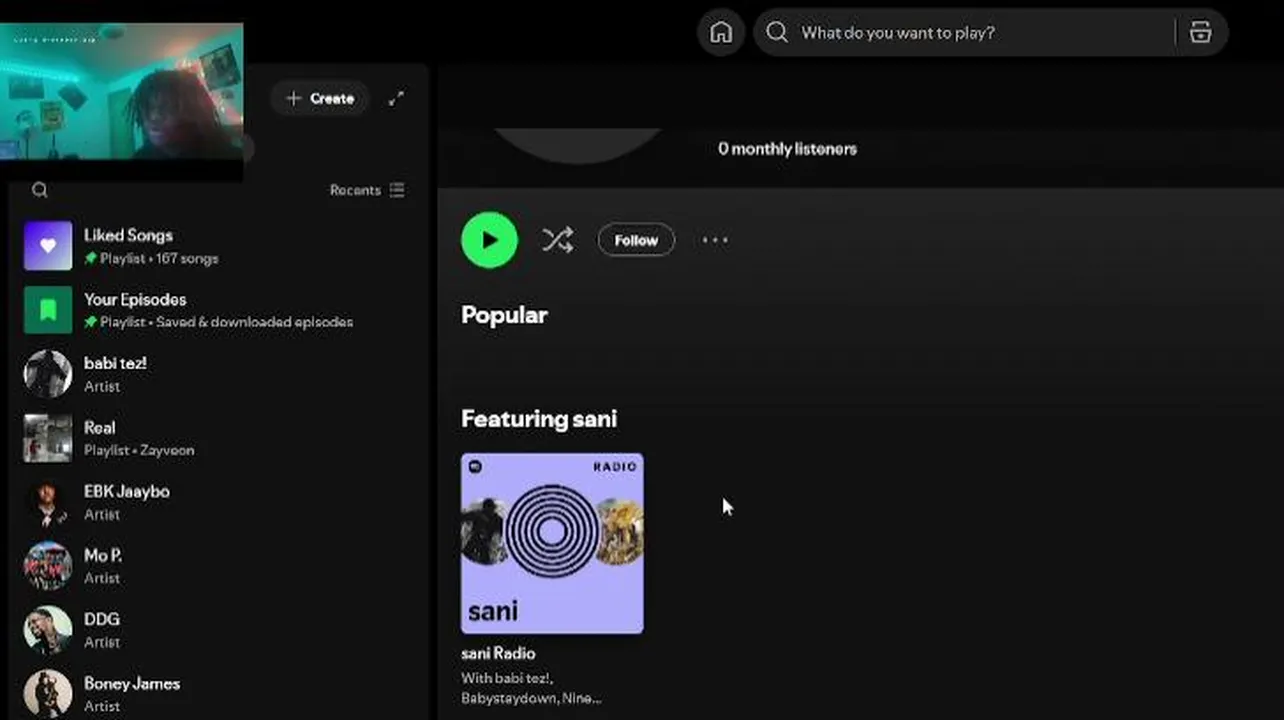Open the Browse icon beside search field
The height and width of the screenshot is (720, 1284).
click(x=1200, y=33)
